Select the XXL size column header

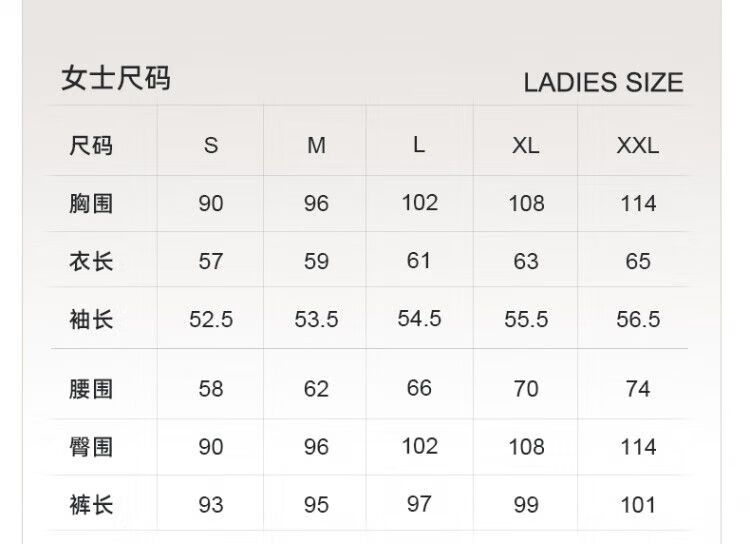638,145
